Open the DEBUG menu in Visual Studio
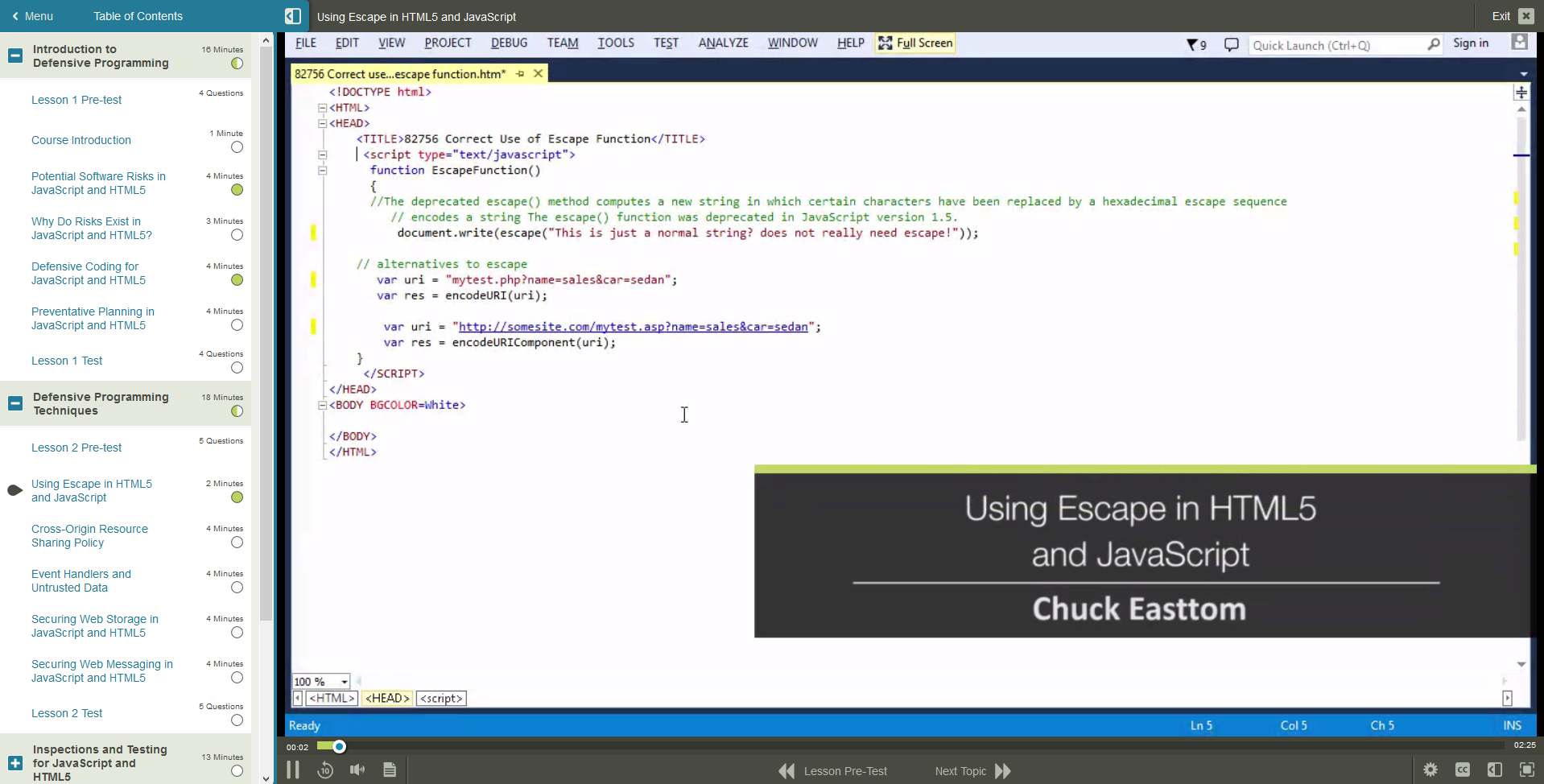Viewport: 1544px width, 784px height. point(509,43)
